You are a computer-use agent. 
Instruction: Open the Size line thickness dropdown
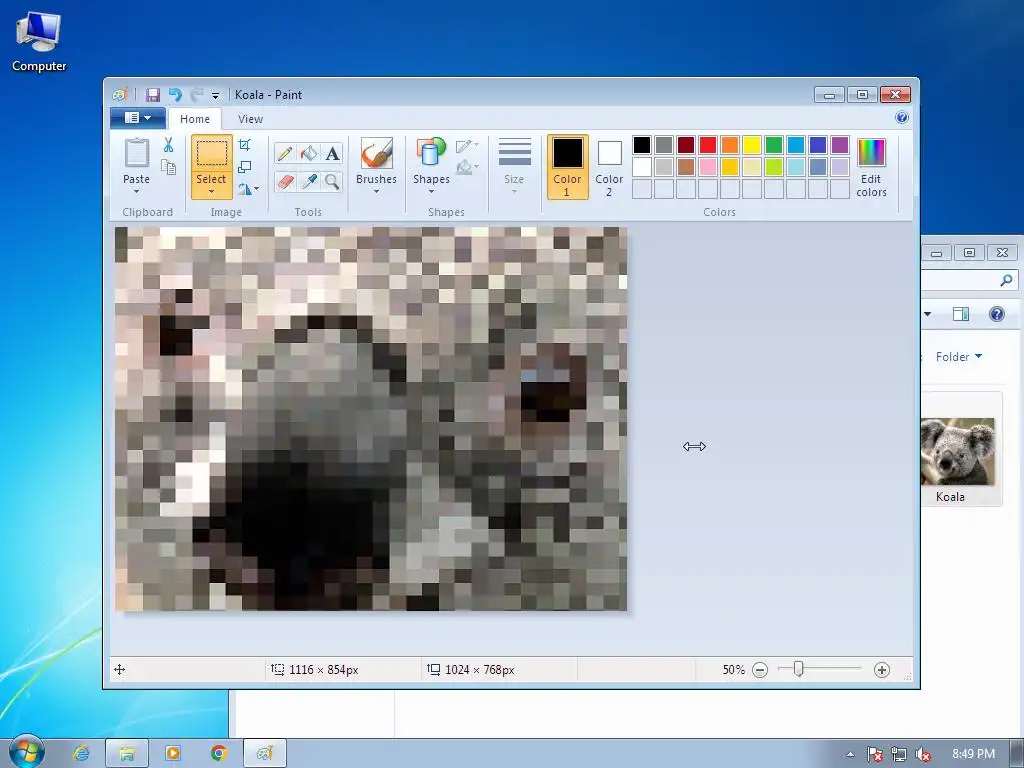click(x=514, y=166)
